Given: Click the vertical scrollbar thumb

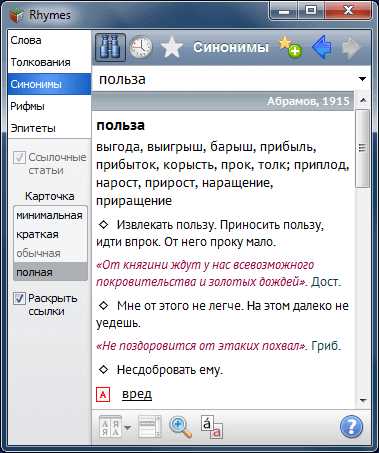Looking at the screenshot, I should pyautogui.click(x=363, y=148).
